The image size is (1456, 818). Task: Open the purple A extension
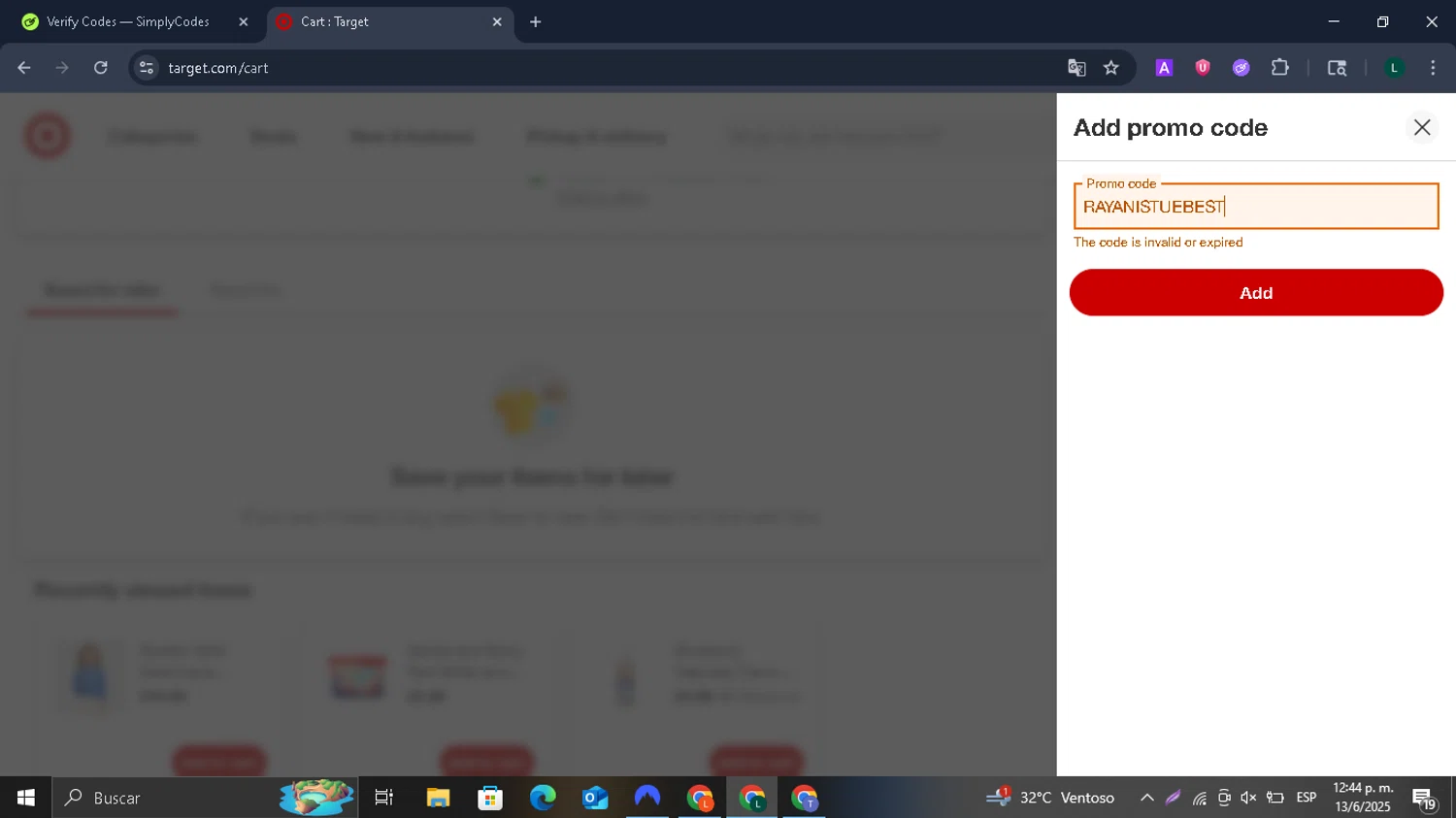click(x=1164, y=68)
